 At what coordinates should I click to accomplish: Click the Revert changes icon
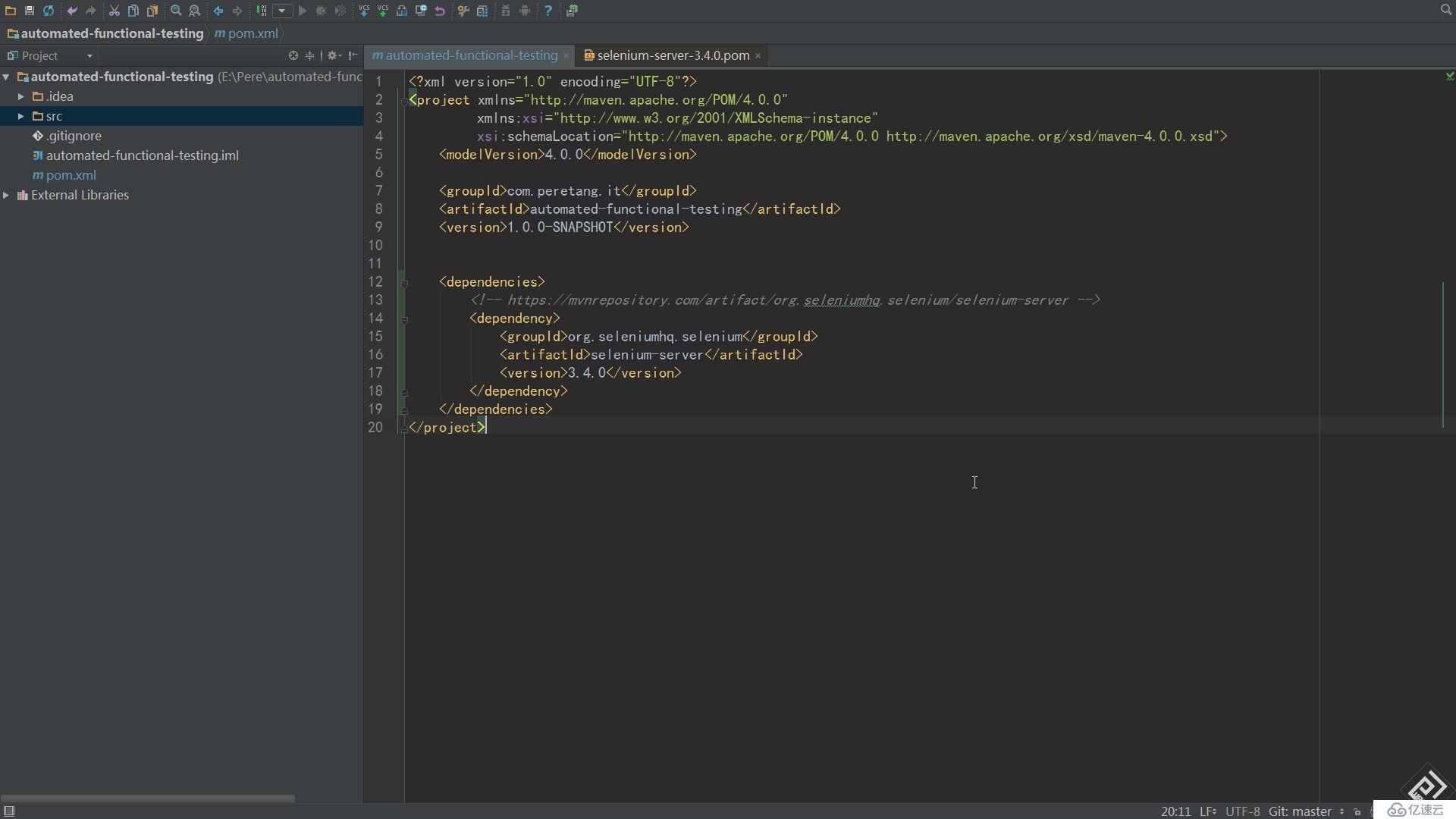pyautogui.click(x=440, y=11)
